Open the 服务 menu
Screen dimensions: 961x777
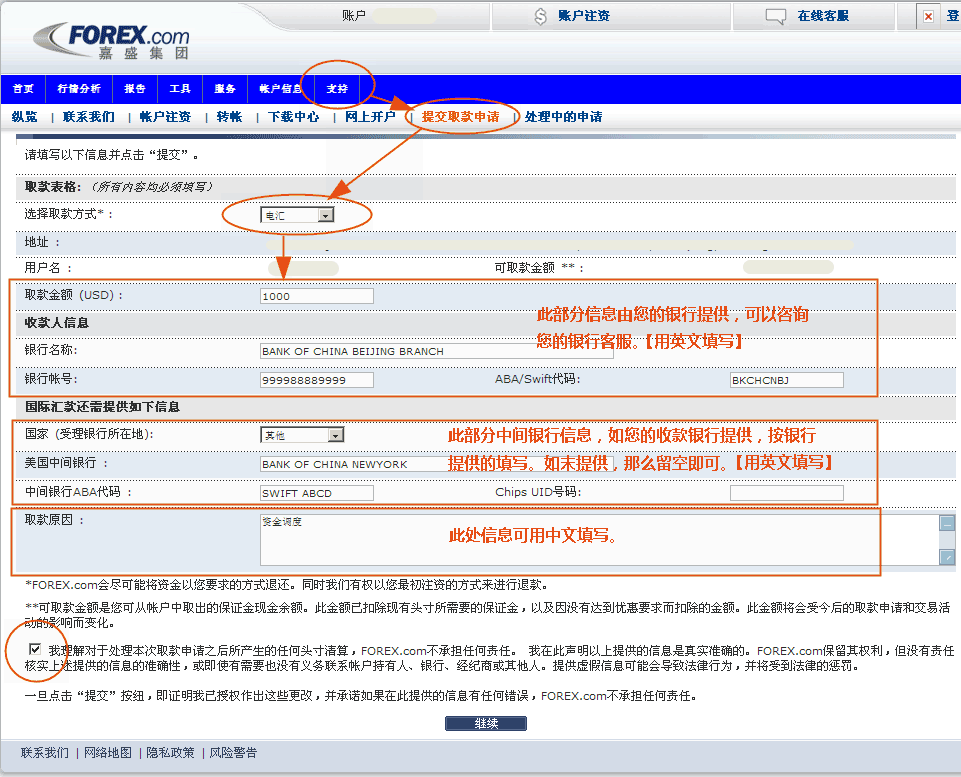pyautogui.click(x=225, y=89)
